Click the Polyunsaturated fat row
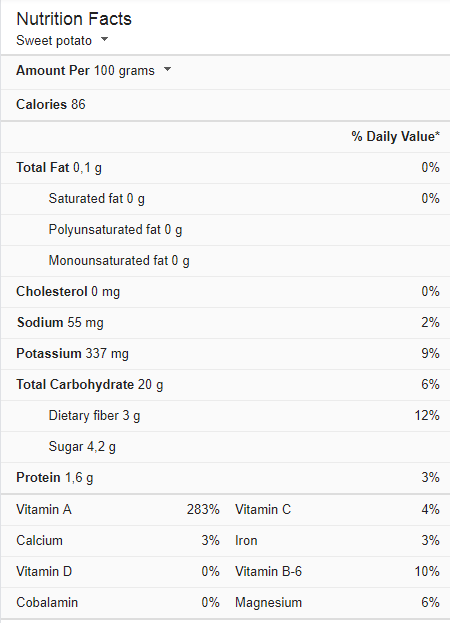 [x=225, y=230]
